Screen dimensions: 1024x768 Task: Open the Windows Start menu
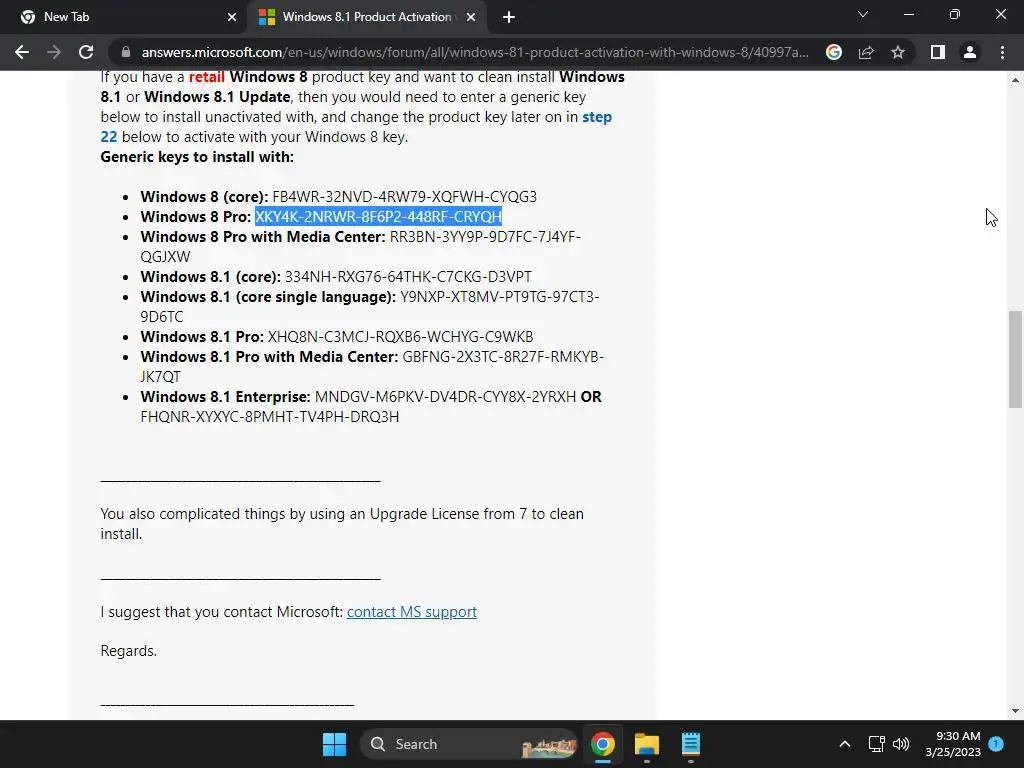[x=334, y=744]
